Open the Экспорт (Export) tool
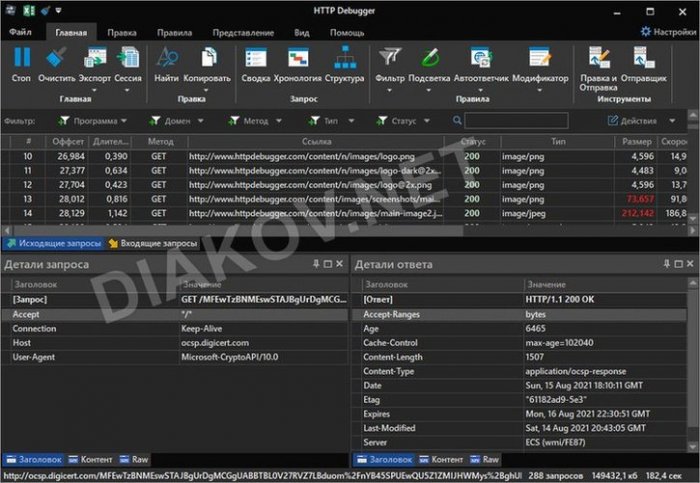Screen dimensions: 700x483 [96, 60]
